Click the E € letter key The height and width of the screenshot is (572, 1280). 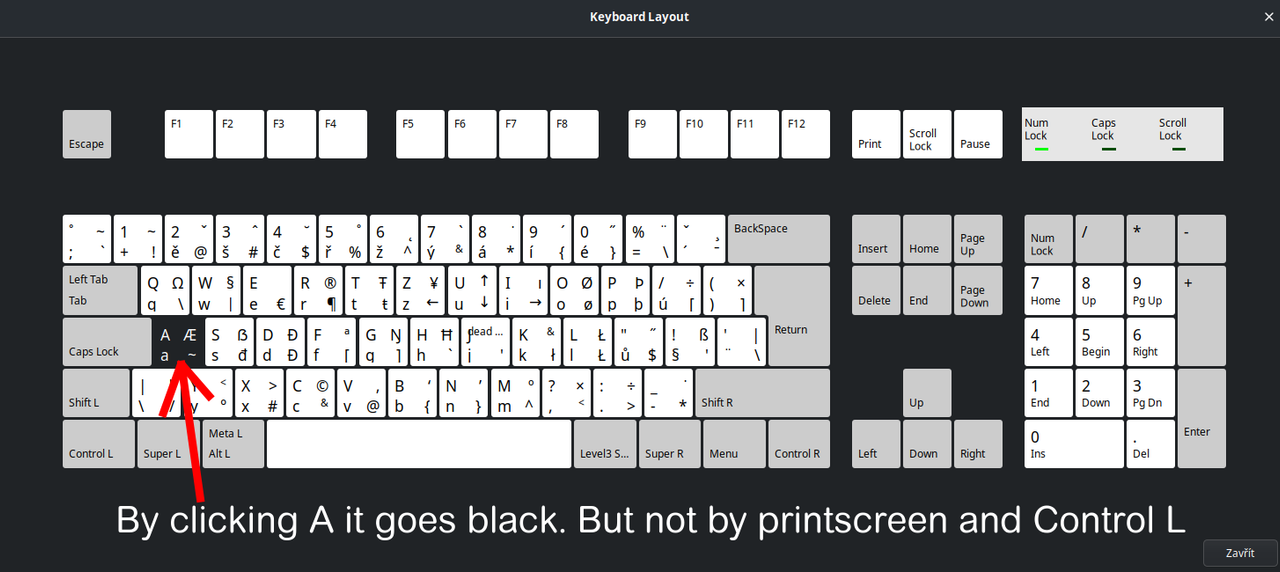tap(267, 290)
